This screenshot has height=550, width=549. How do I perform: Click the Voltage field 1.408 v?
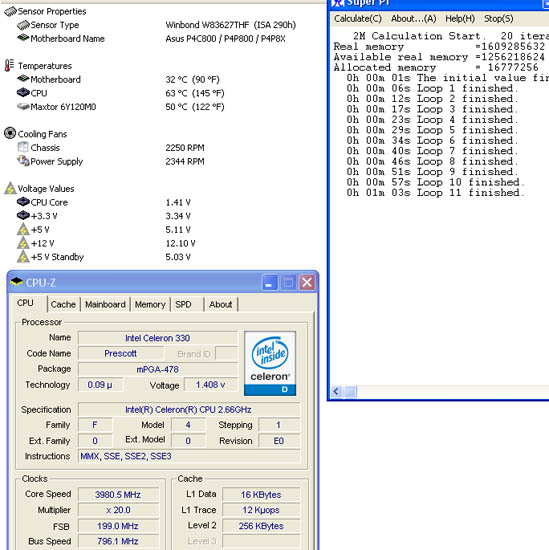pos(210,385)
